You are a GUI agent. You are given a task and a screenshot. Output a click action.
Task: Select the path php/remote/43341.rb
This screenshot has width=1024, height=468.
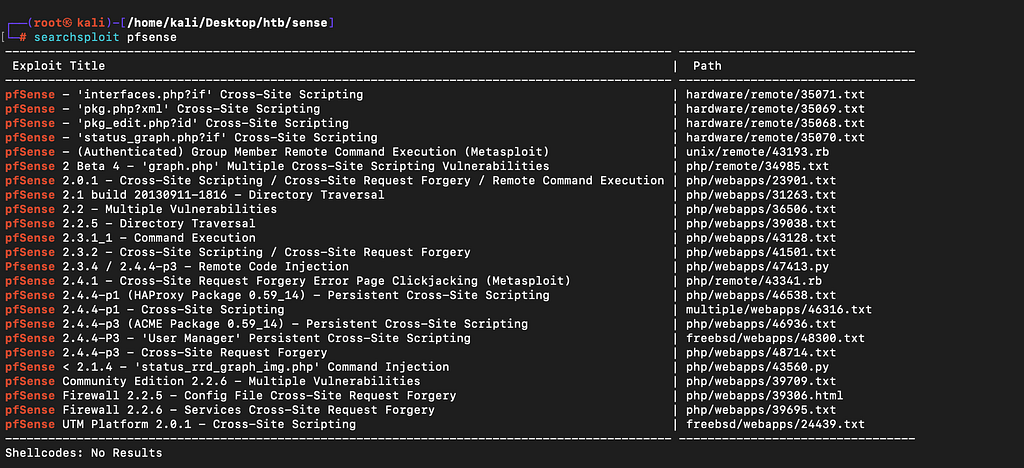[754, 281]
